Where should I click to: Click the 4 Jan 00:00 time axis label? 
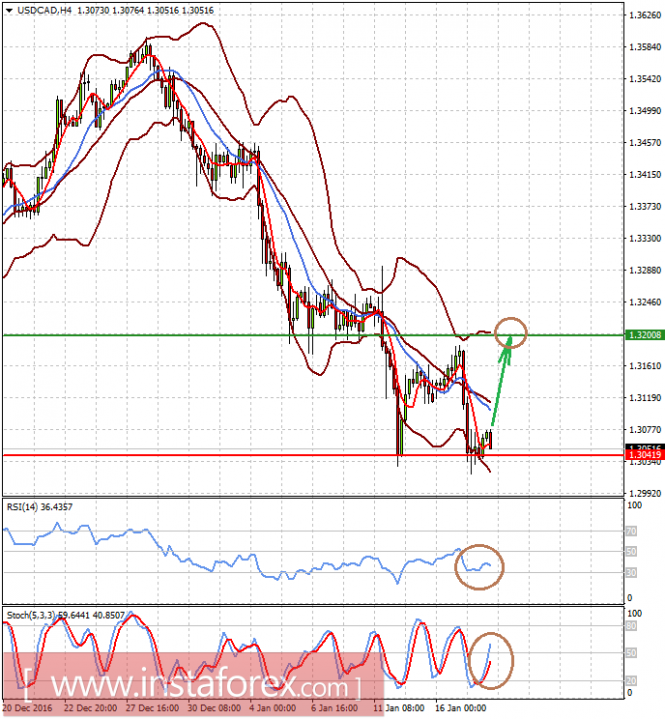coord(272,708)
